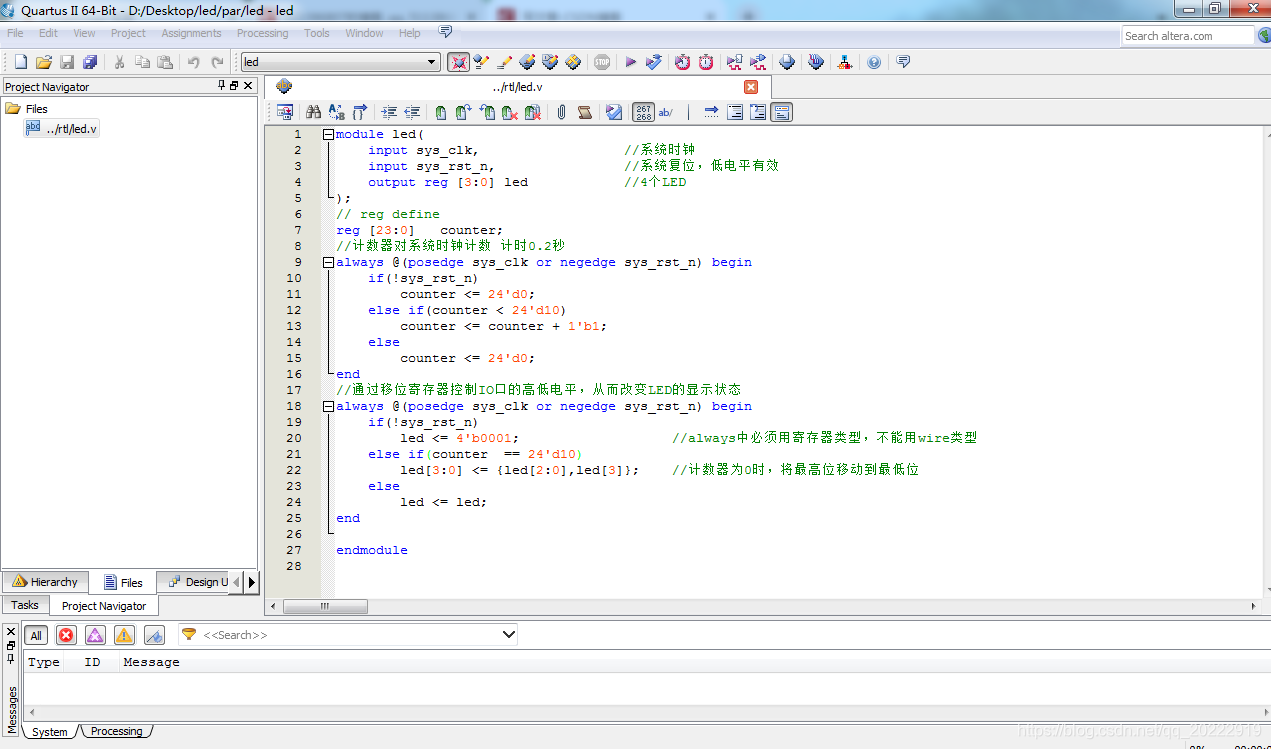Start Compilation from the toolbar
The image size is (1271, 749).
tap(631, 62)
